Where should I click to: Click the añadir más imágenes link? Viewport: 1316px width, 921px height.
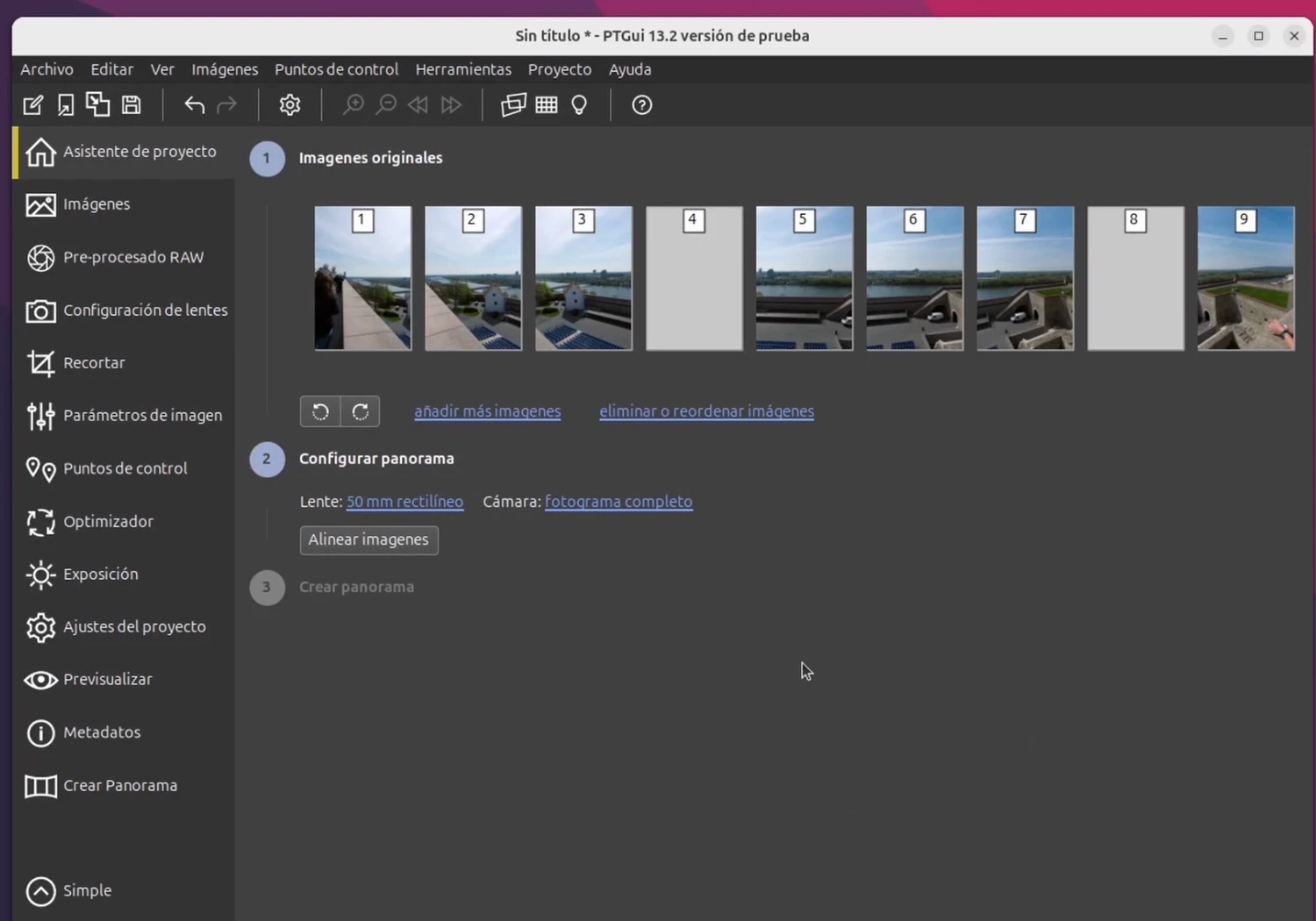(x=487, y=411)
